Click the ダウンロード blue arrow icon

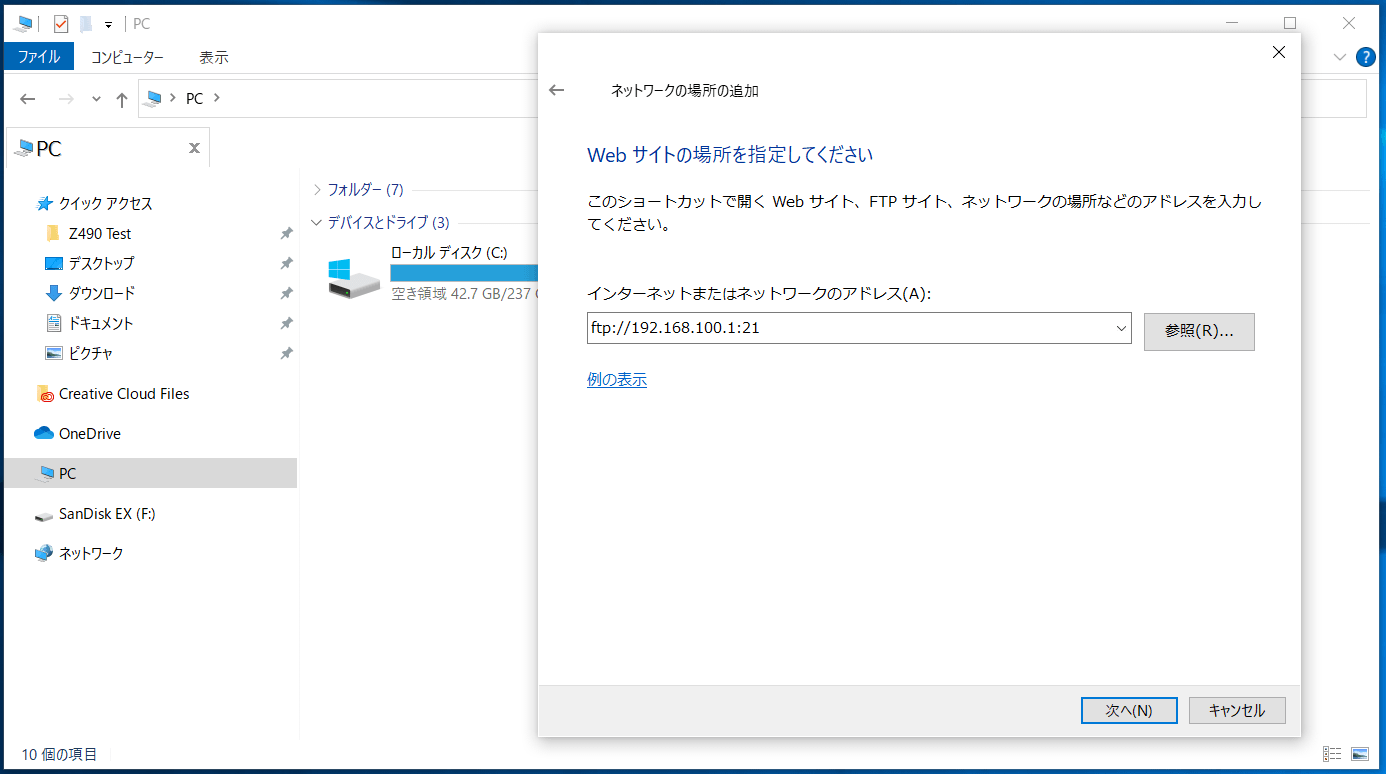coord(54,293)
